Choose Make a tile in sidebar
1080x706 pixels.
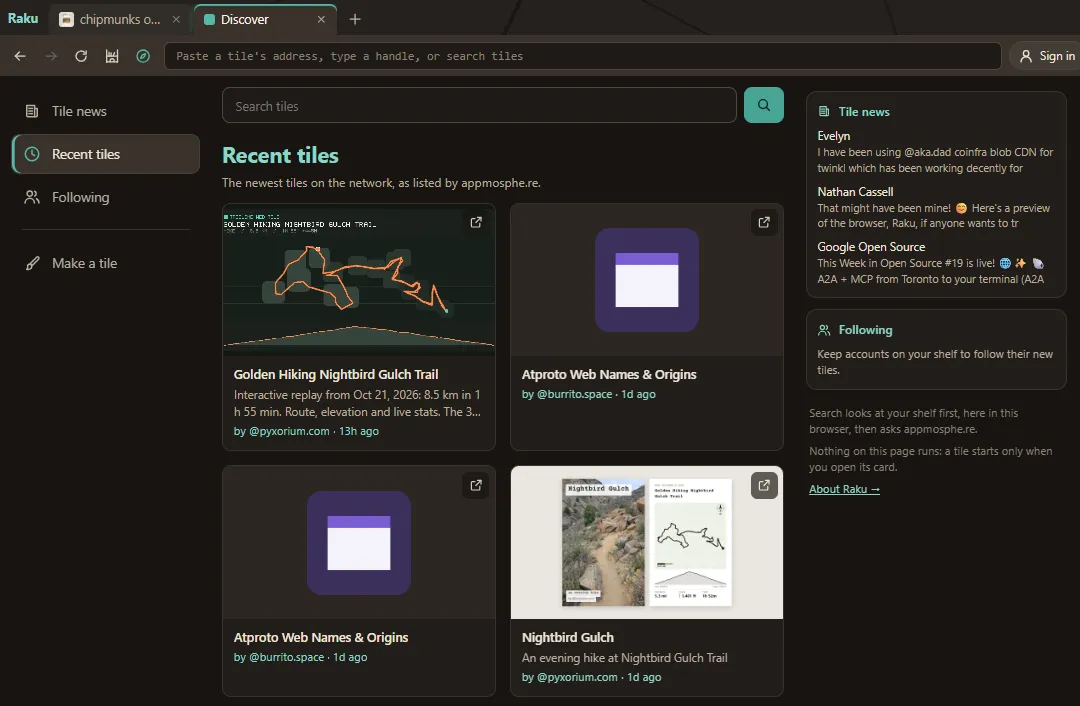pos(105,263)
